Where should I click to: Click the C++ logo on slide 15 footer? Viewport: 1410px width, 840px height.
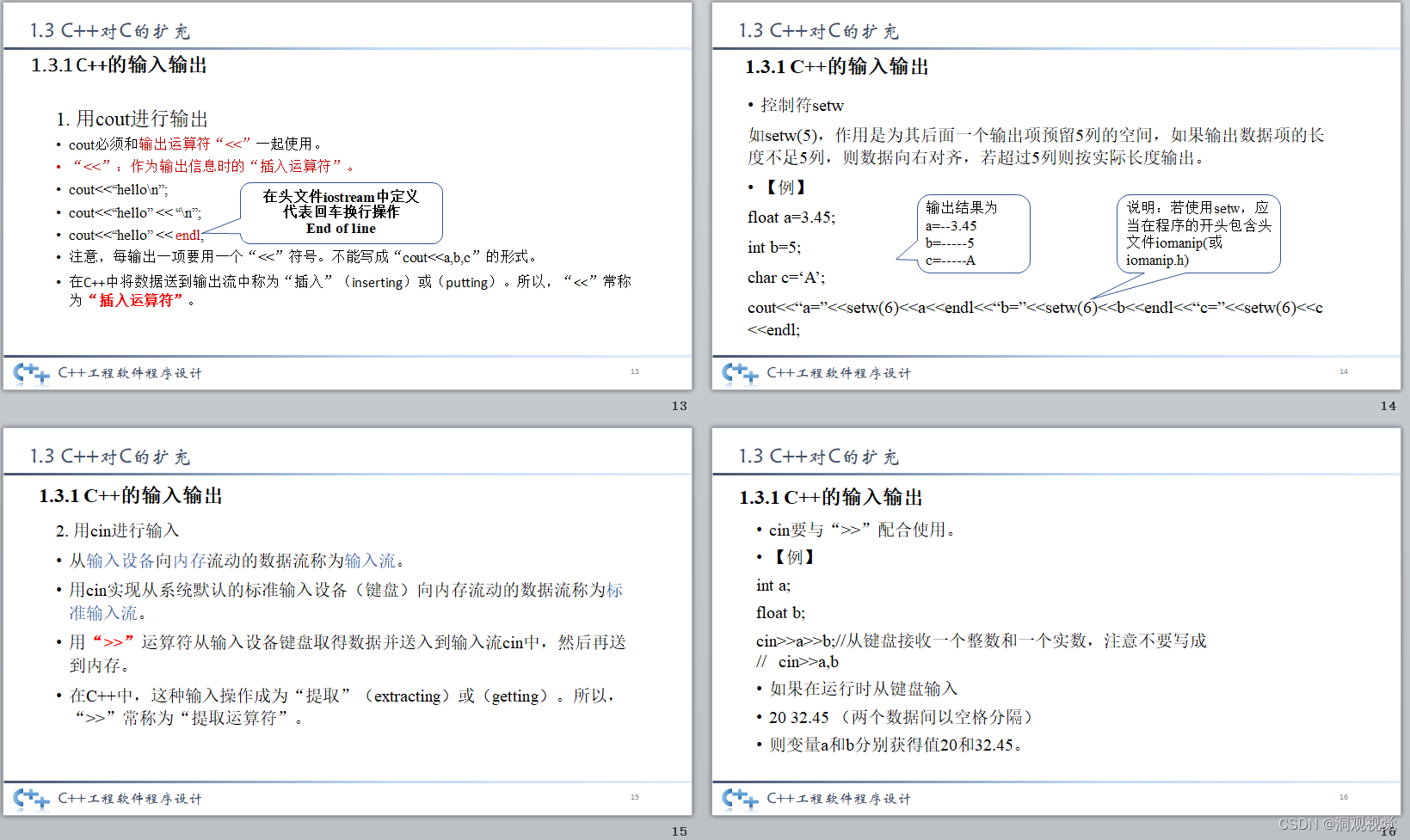pos(32,799)
